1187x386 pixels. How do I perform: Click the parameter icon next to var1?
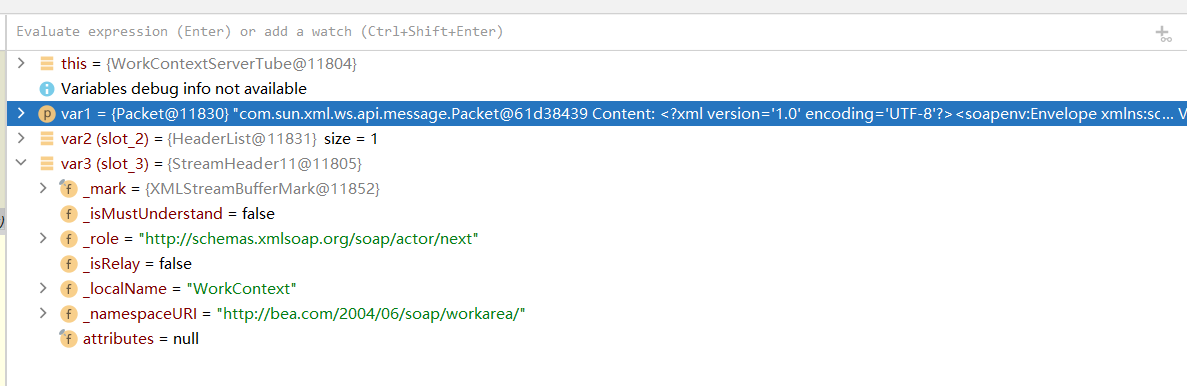[47, 114]
